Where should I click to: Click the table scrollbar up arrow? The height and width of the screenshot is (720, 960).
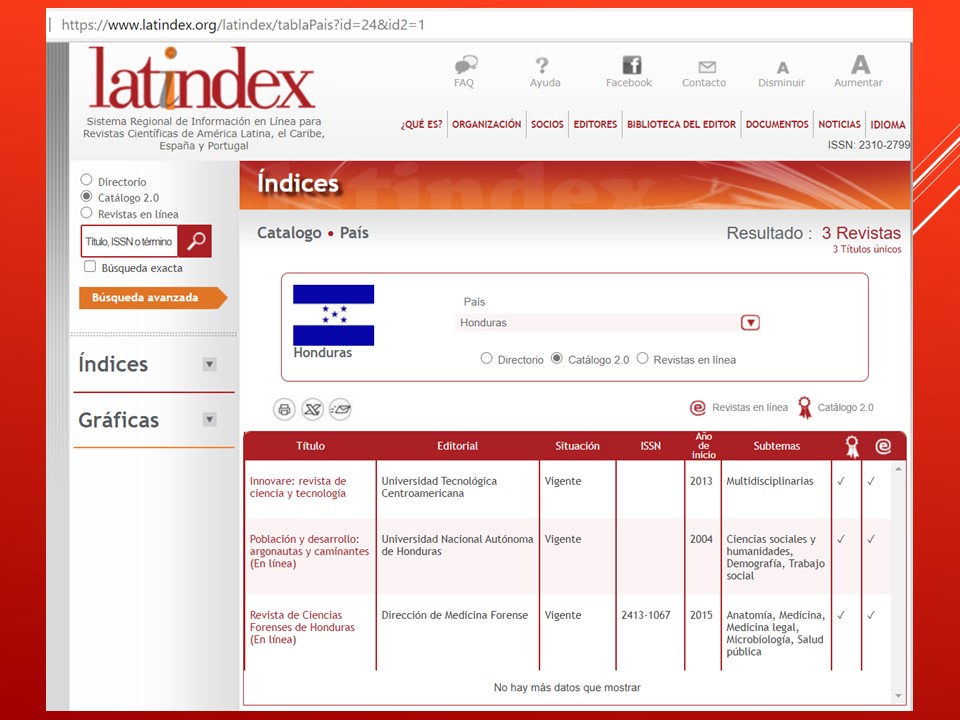point(898,469)
